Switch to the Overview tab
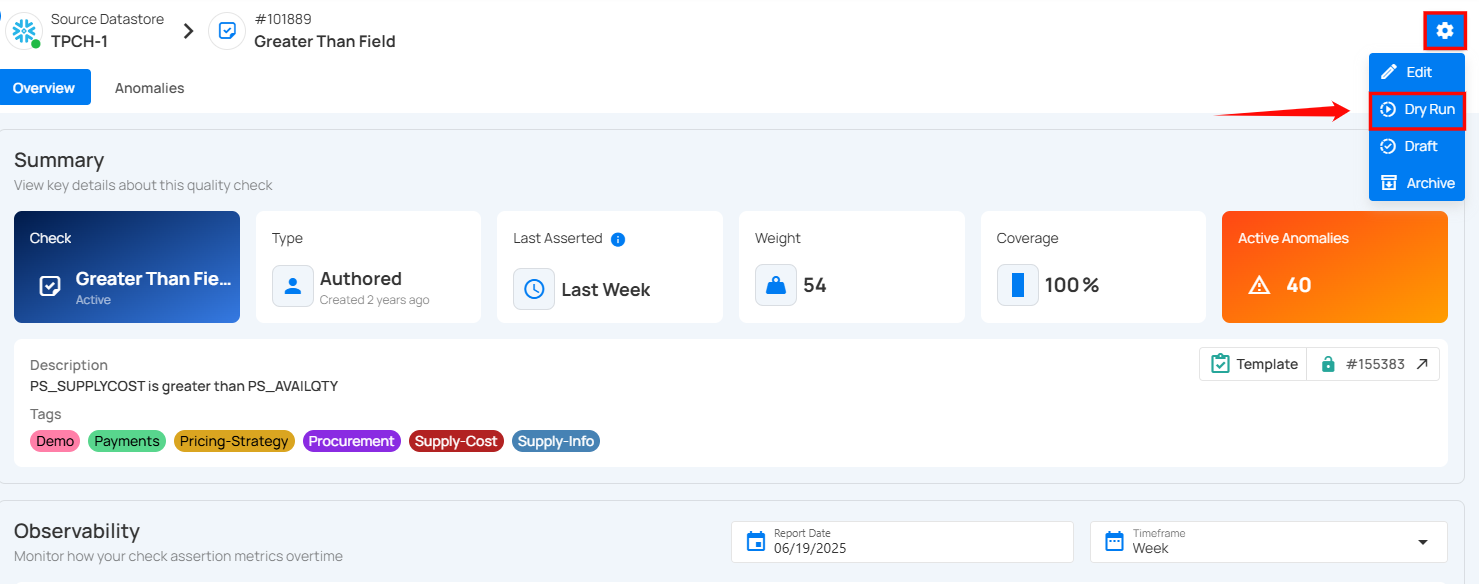This screenshot has width=1479, height=584. [x=44, y=88]
